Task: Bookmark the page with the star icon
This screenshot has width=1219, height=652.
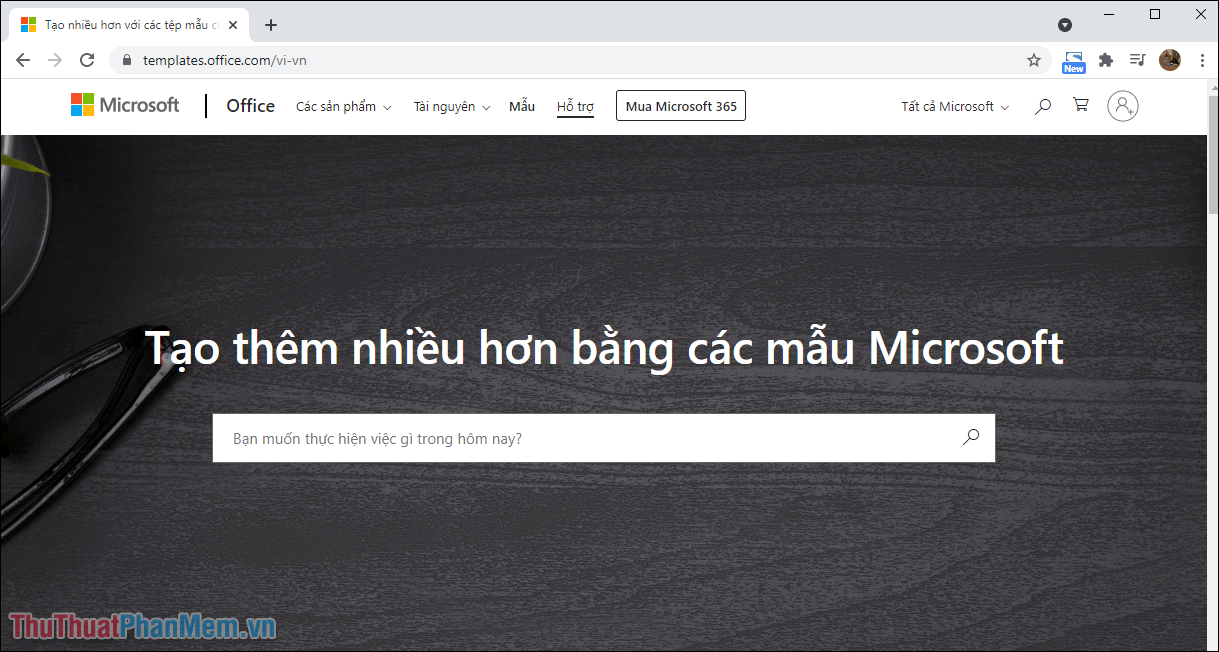Action: point(1033,60)
